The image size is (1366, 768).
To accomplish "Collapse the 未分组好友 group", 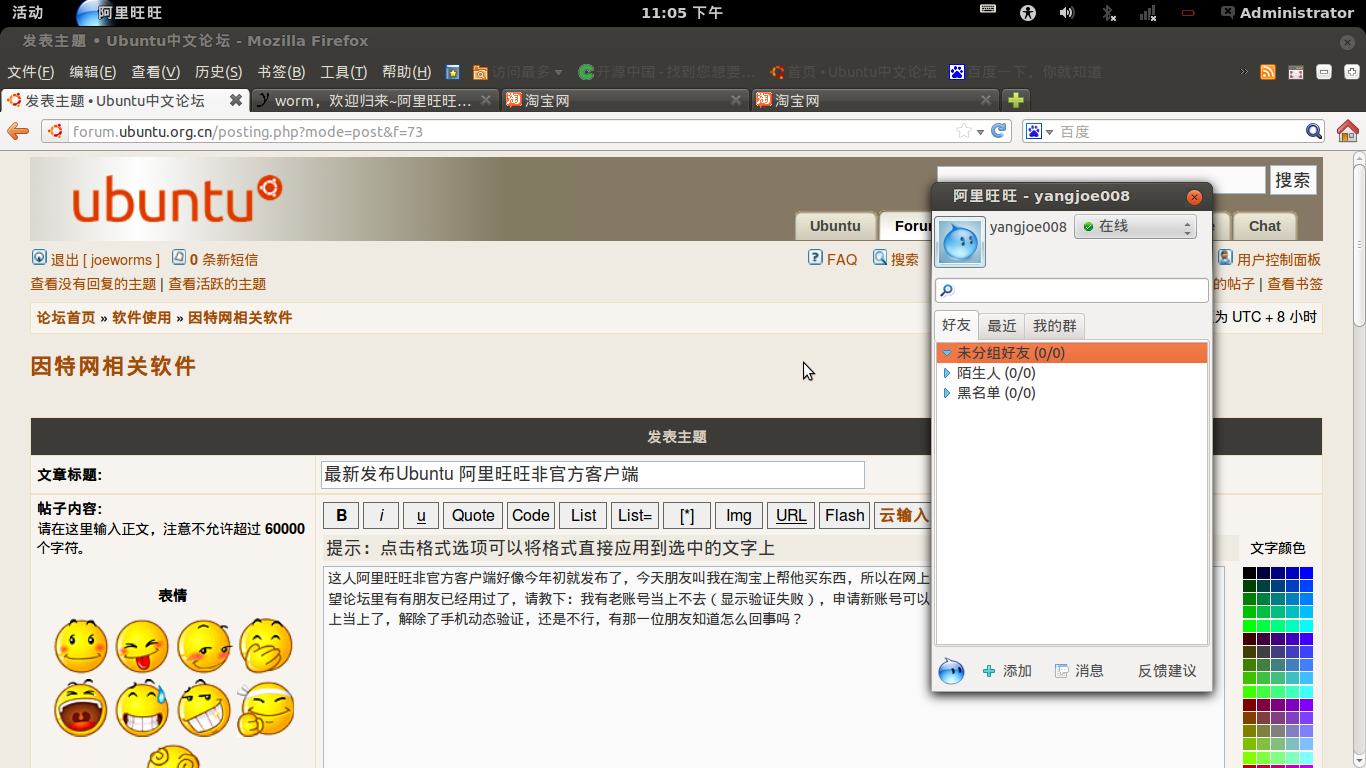I will 948,353.
